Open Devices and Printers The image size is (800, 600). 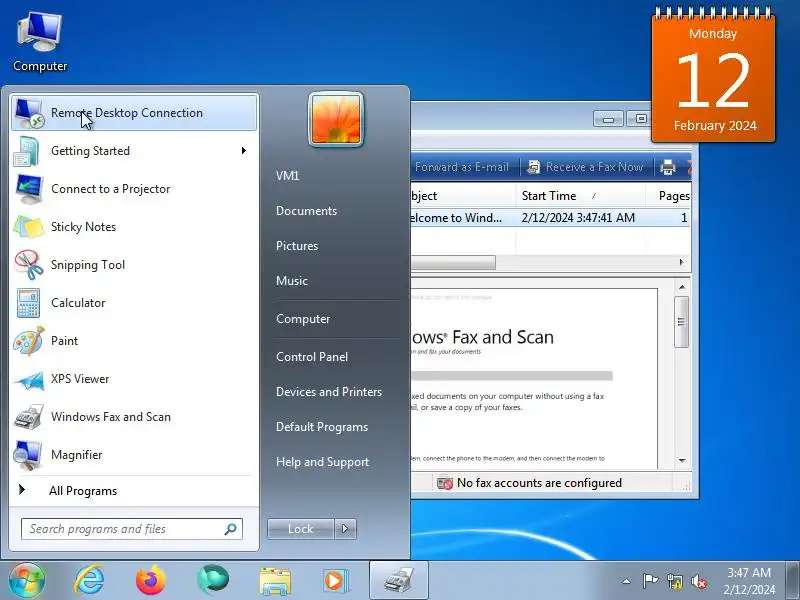[329, 392]
